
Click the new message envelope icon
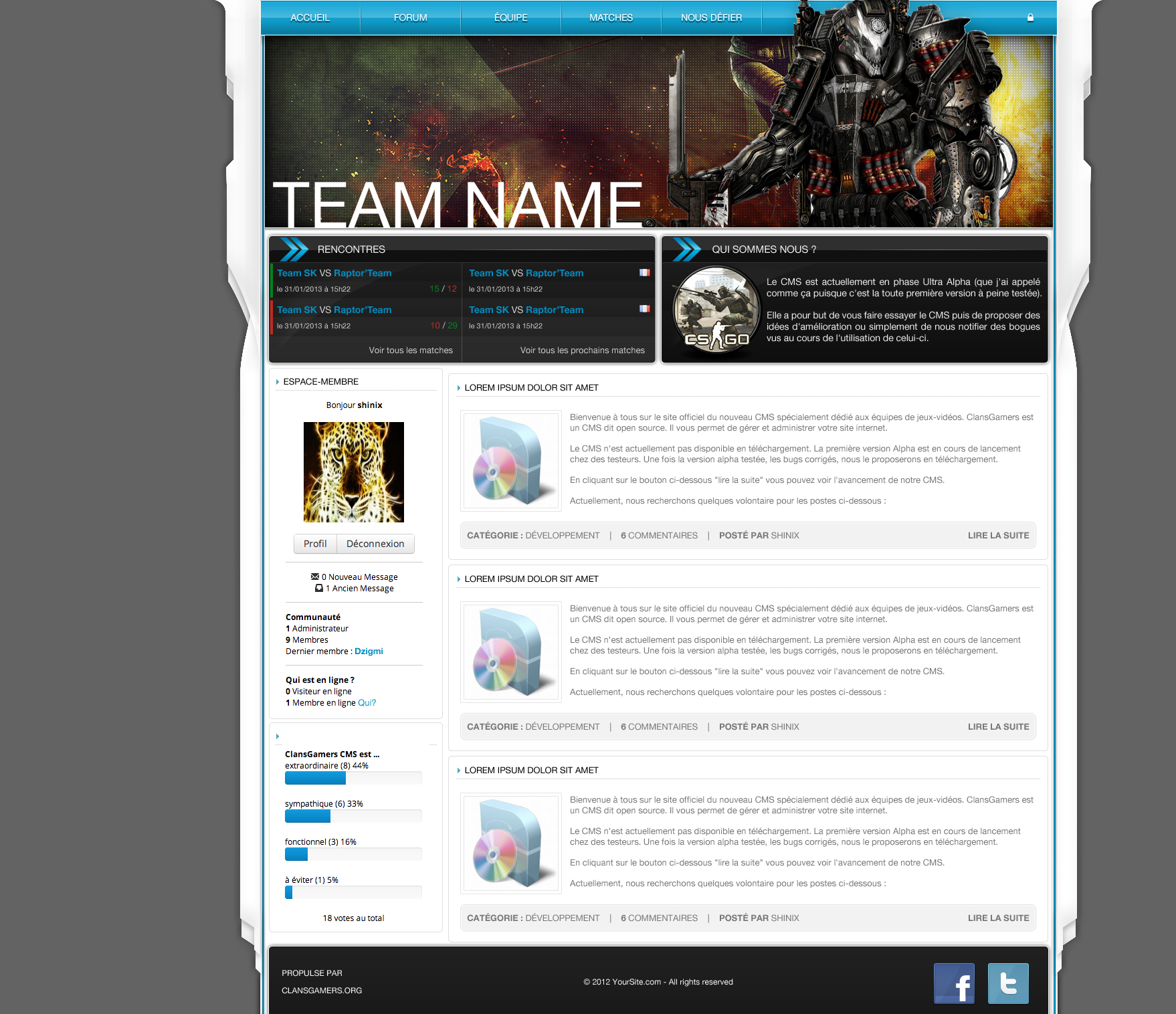(x=315, y=577)
